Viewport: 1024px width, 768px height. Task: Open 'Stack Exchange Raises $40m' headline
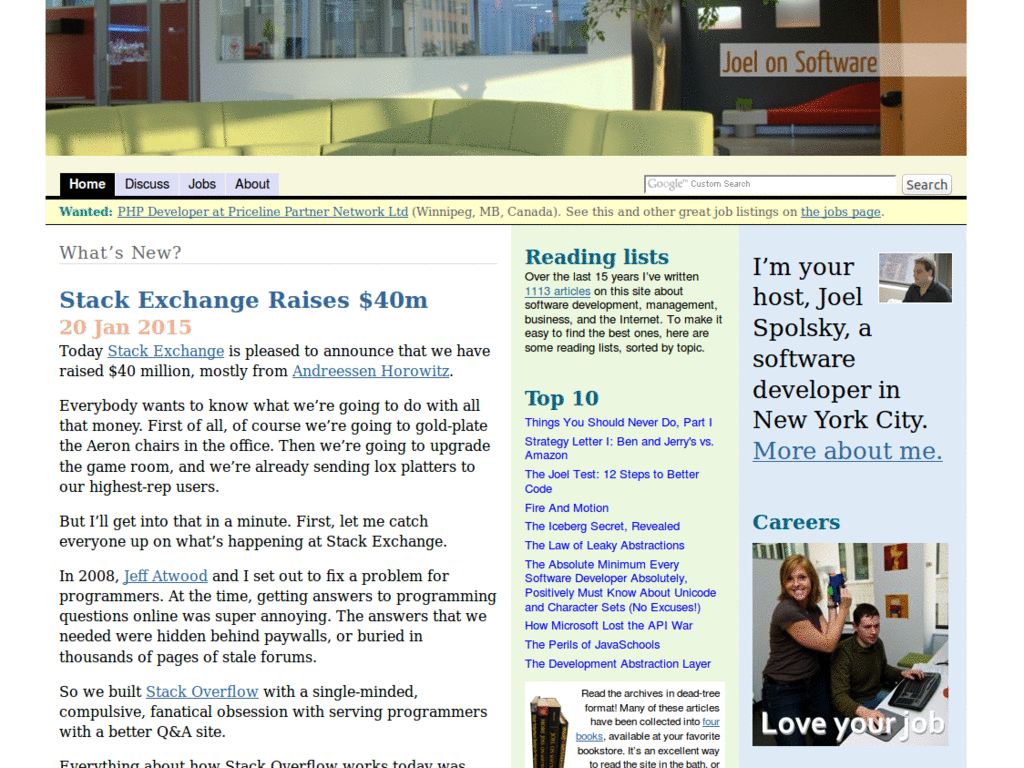[244, 300]
